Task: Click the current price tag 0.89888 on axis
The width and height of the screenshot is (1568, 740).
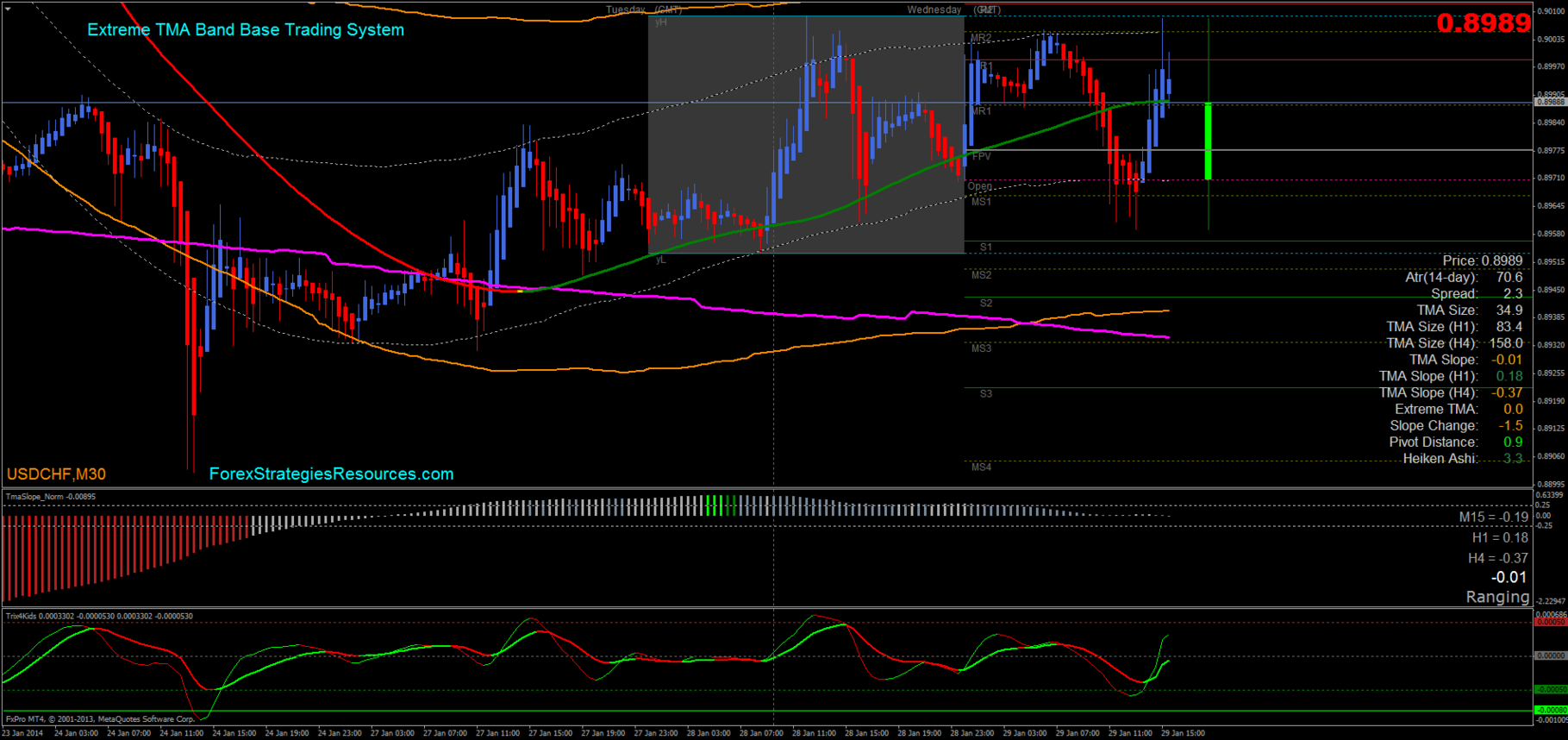Action: point(1550,102)
